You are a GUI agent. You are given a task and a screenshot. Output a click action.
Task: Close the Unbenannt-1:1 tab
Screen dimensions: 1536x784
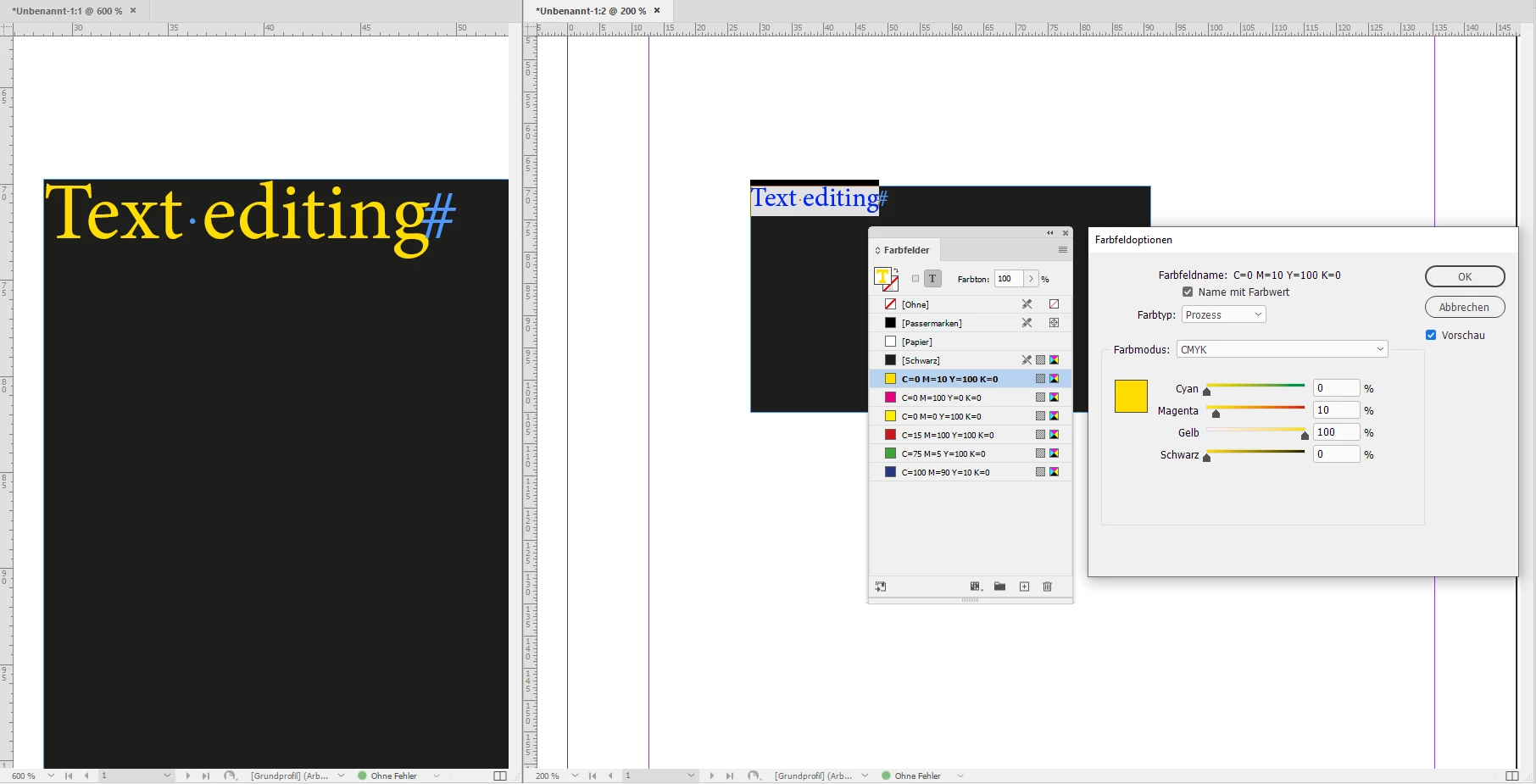pyautogui.click(x=133, y=11)
